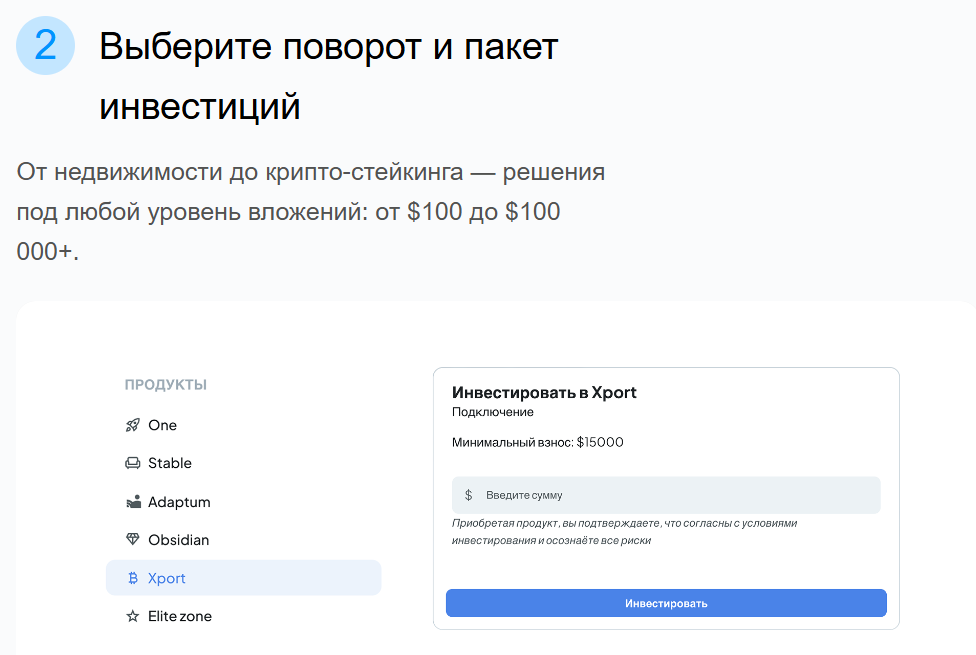Click the diamond icon beside Obsidian
This screenshot has height=655, width=976.
[x=132, y=540]
